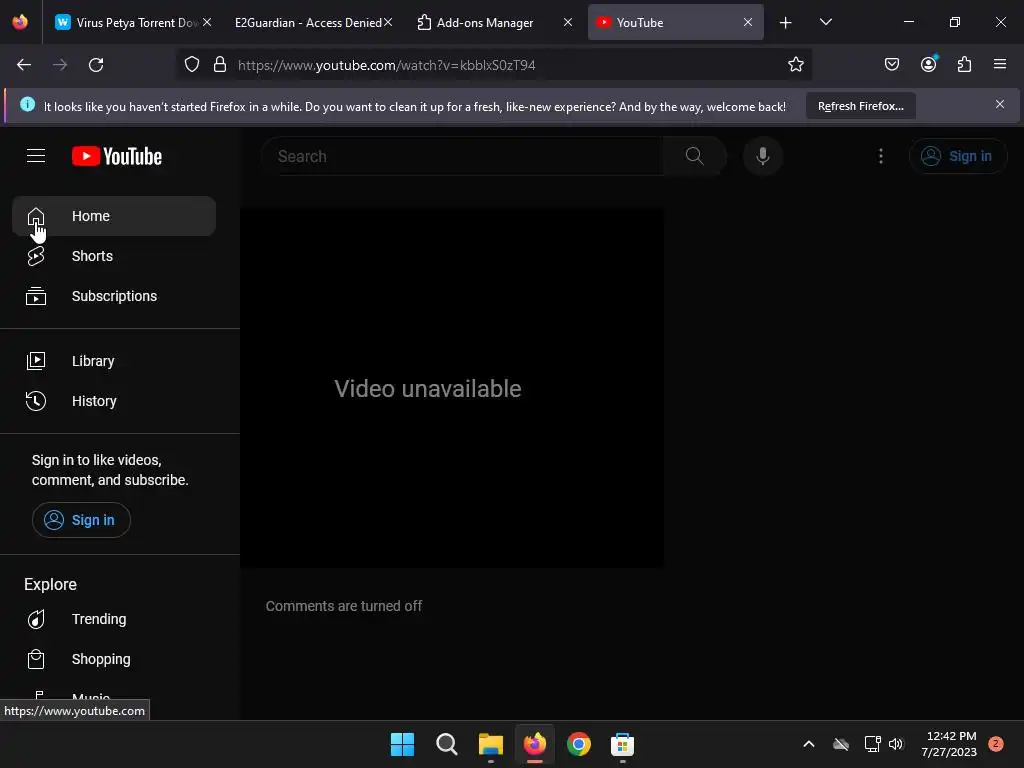This screenshot has width=1024, height=768.
Task: Go forward with the forward arrow
Action: [x=60, y=65]
